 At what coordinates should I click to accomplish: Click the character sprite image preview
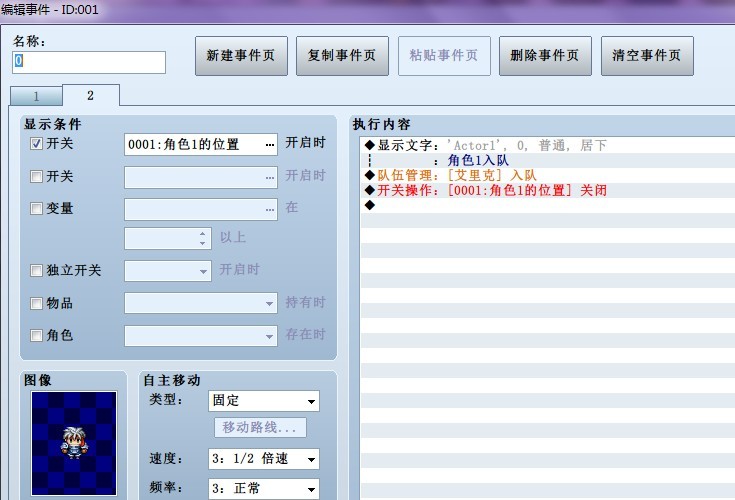[x=74, y=443]
